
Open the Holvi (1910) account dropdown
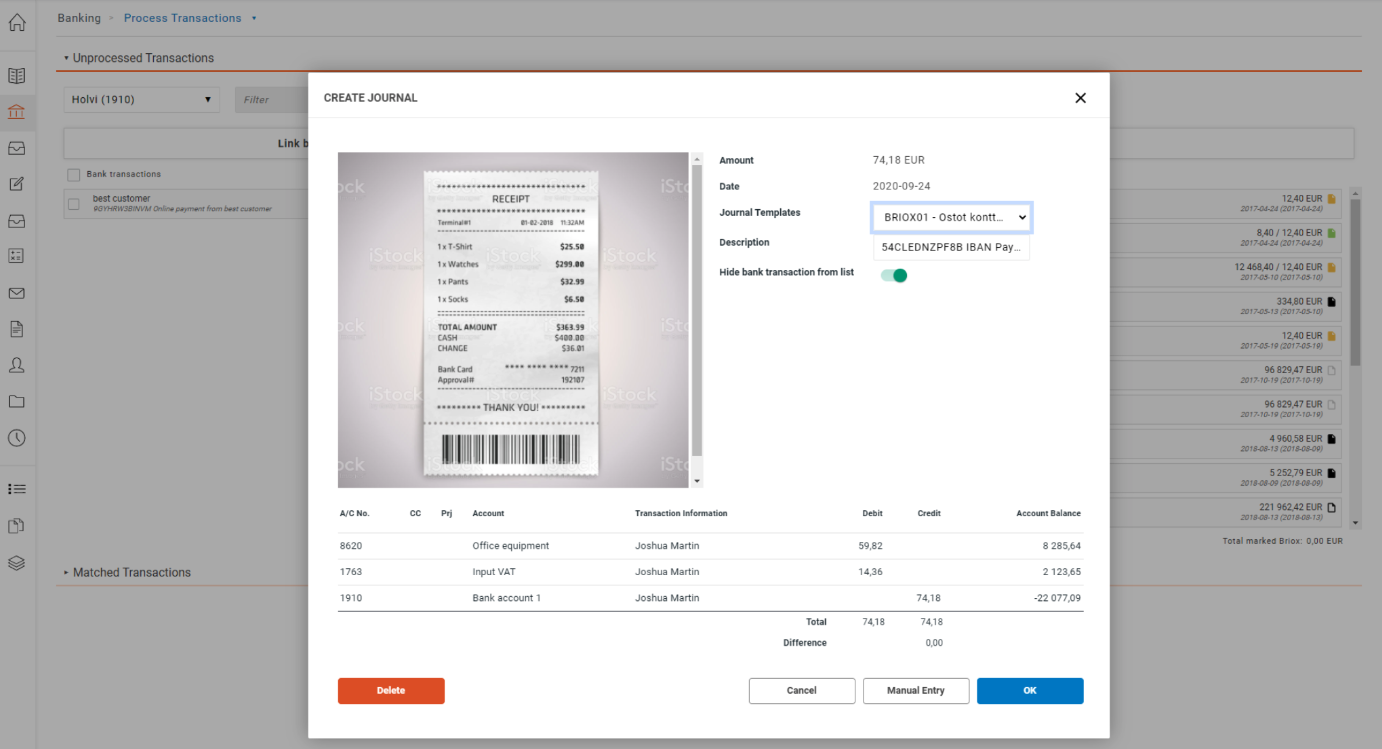(141, 99)
